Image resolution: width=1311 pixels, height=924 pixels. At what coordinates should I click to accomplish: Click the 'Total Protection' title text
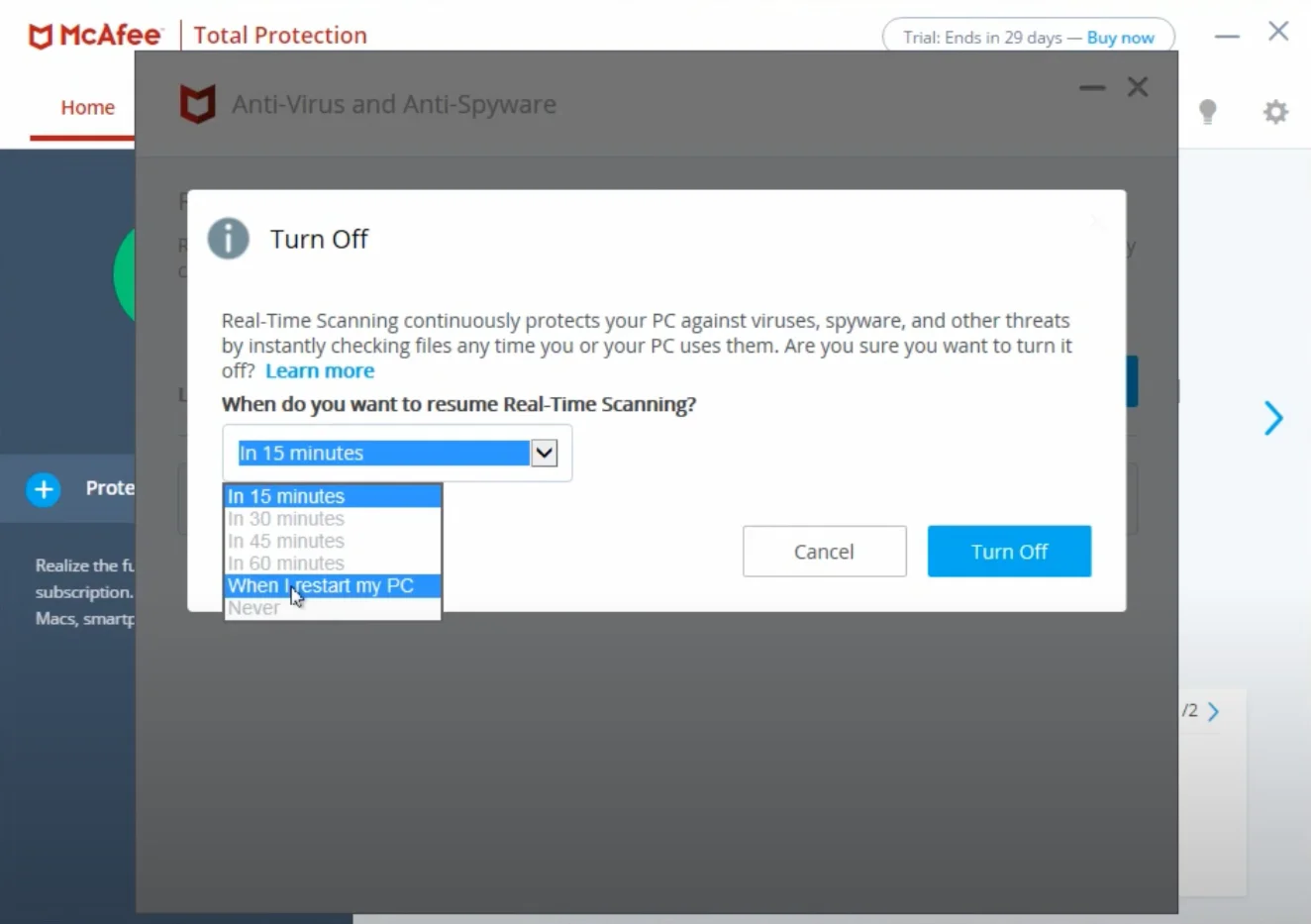(x=280, y=36)
